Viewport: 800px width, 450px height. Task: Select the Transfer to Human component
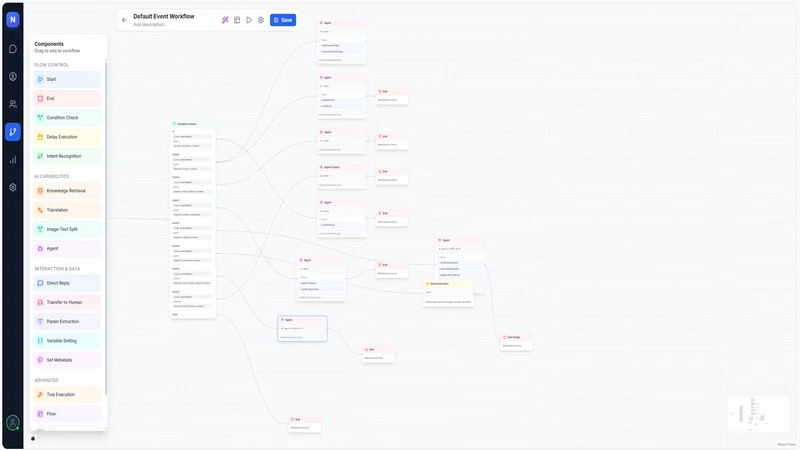(67, 302)
